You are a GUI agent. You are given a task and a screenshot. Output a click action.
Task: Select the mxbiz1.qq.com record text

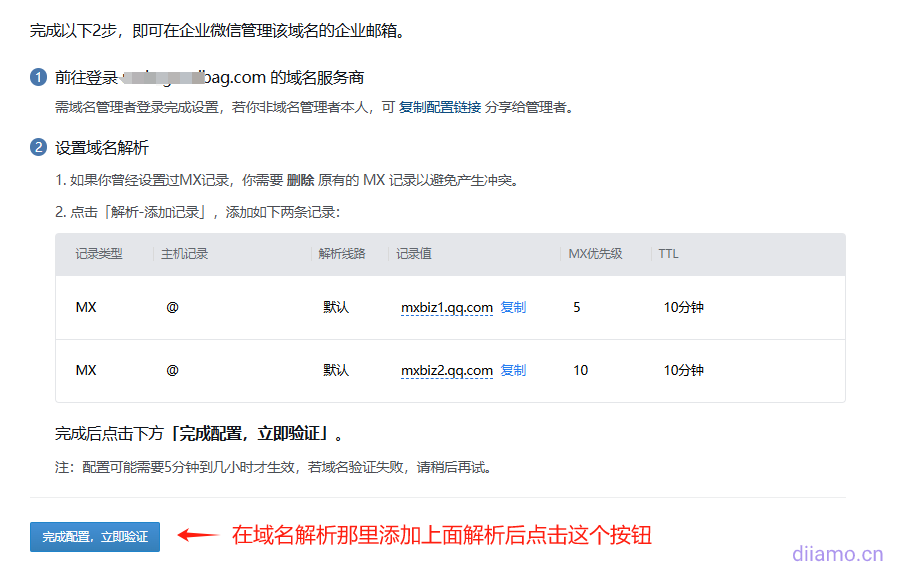click(447, 308)
